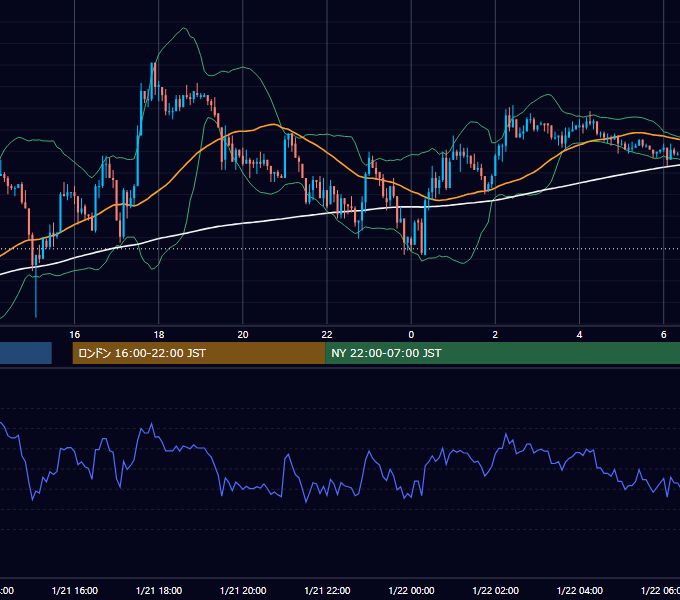
Task: Click the 1/21 22:00 timestamp label
Action: [327, 590]
